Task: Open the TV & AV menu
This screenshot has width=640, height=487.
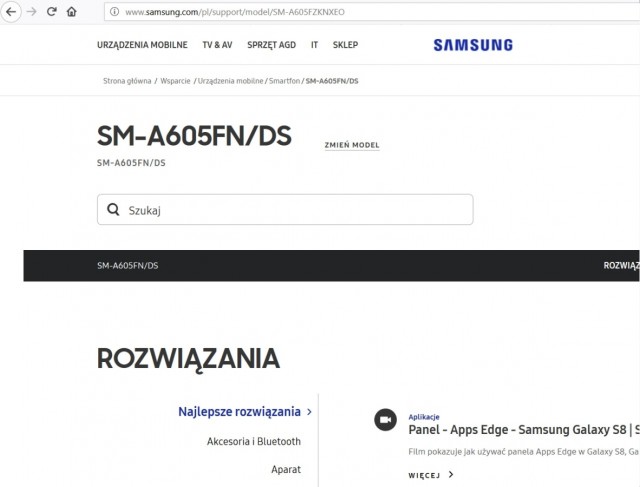Action: (217, 45)
